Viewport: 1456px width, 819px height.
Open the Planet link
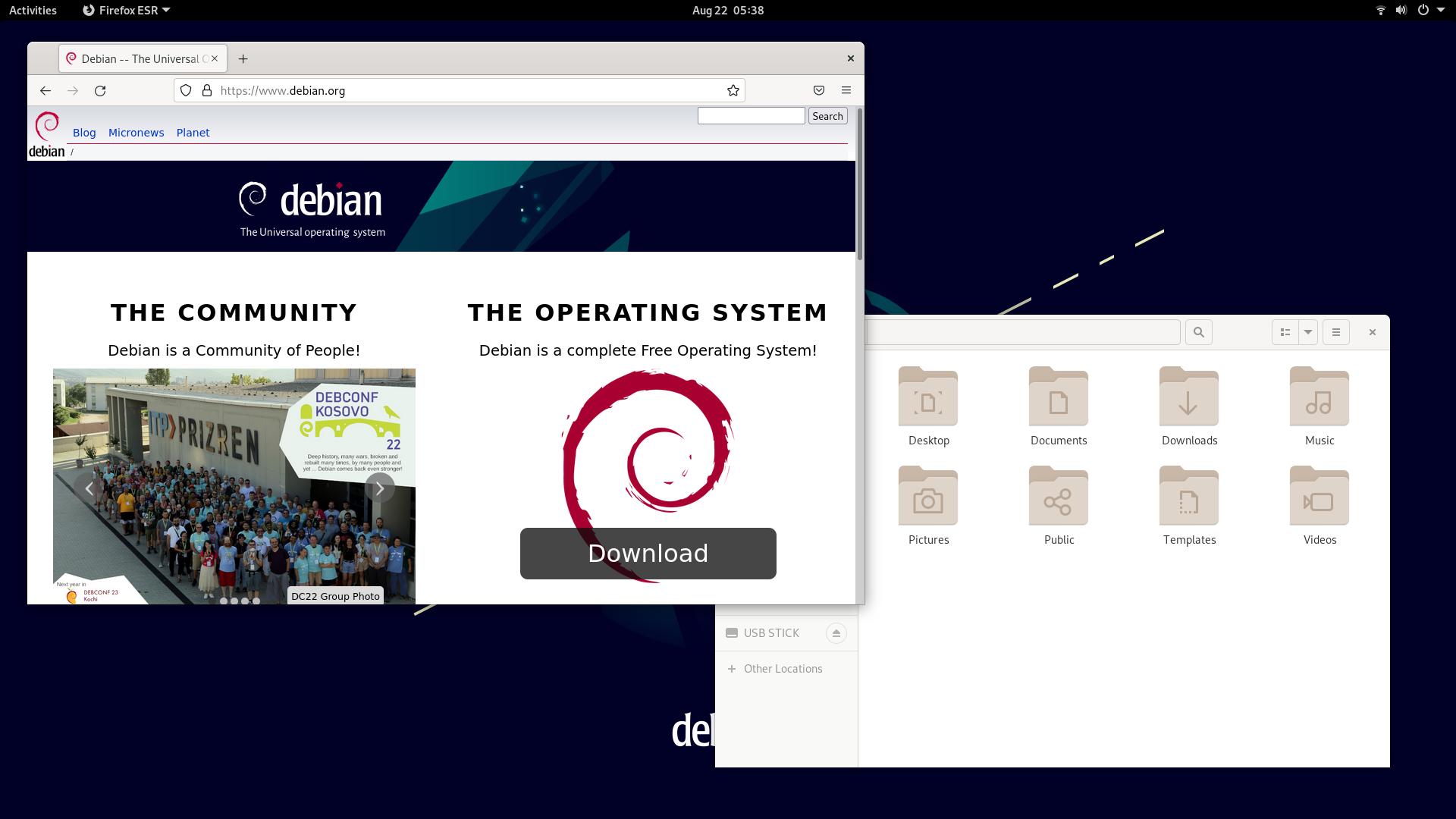[x=193, y=133]
